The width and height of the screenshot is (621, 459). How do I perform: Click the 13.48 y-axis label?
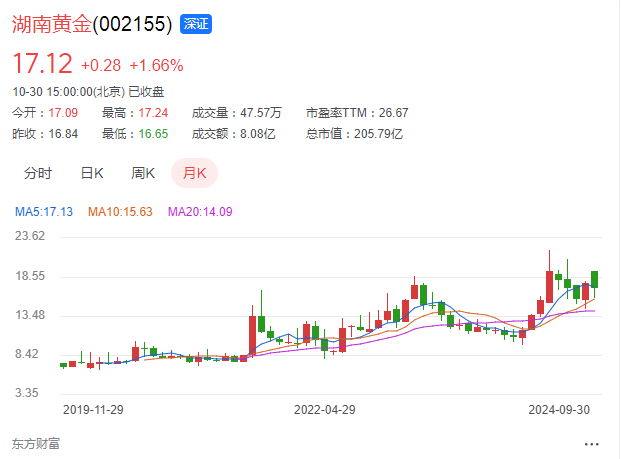point(30,315)
